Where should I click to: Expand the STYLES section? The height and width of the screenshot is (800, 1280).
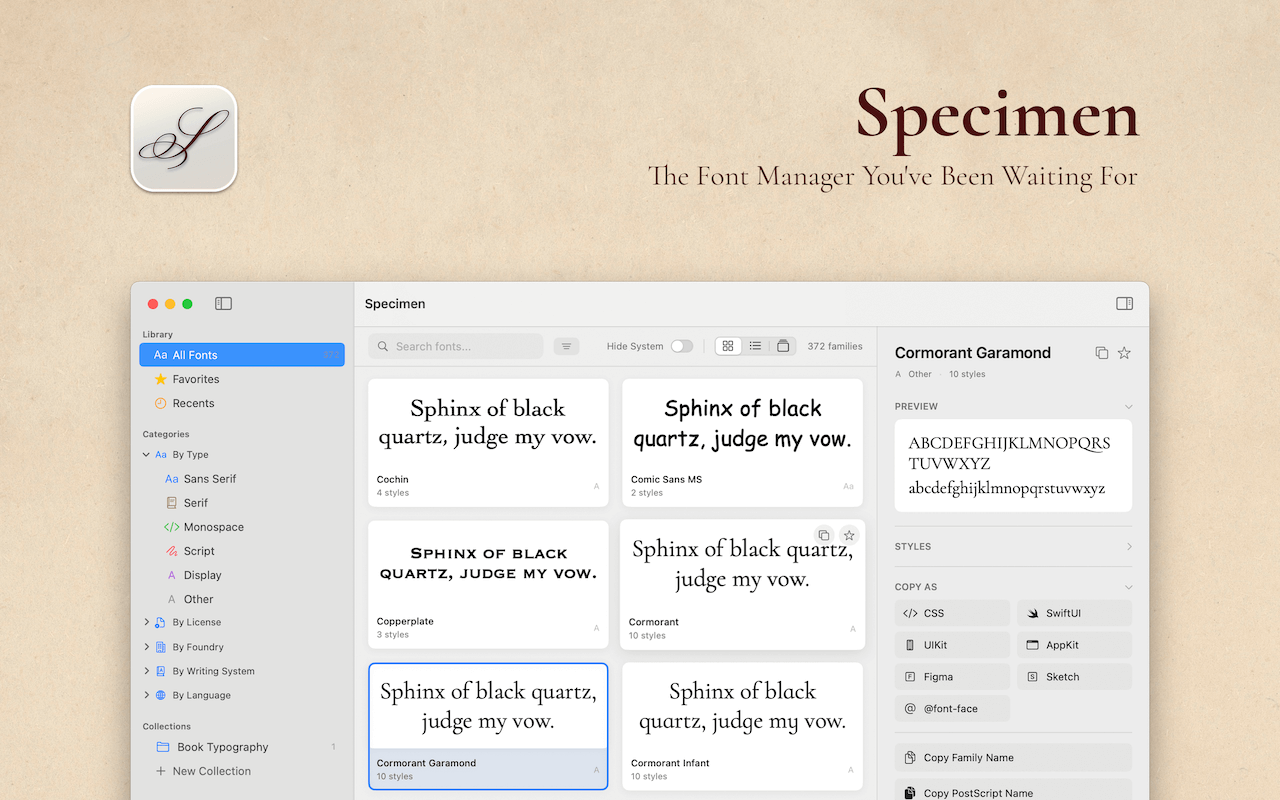(x=1128, y=546)
